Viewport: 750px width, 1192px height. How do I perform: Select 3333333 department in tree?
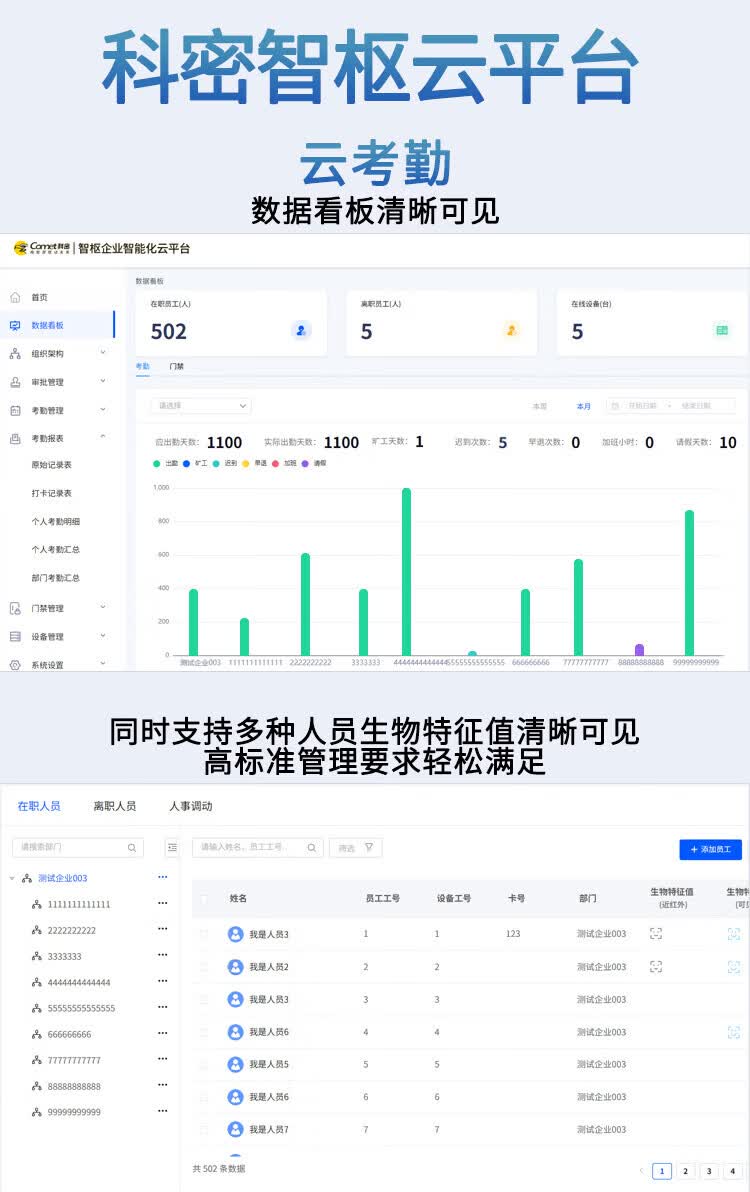point(65,956)
